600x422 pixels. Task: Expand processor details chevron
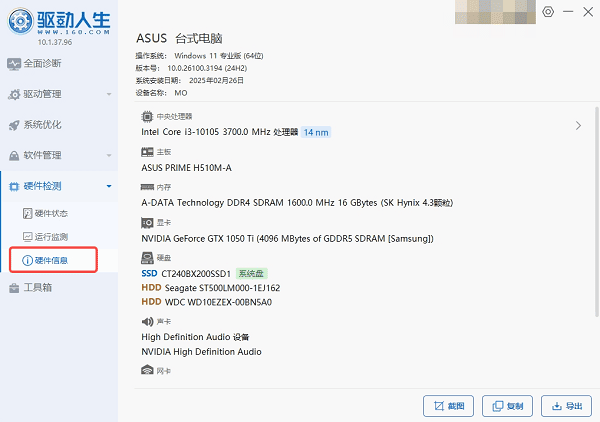pos(578,125)
